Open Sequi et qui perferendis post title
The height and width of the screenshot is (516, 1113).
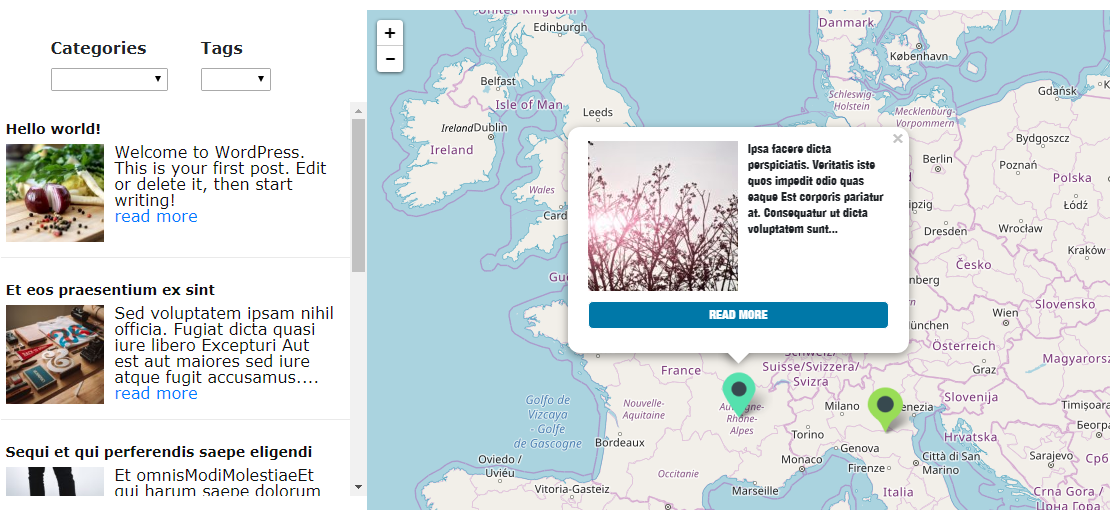point(159,452)
